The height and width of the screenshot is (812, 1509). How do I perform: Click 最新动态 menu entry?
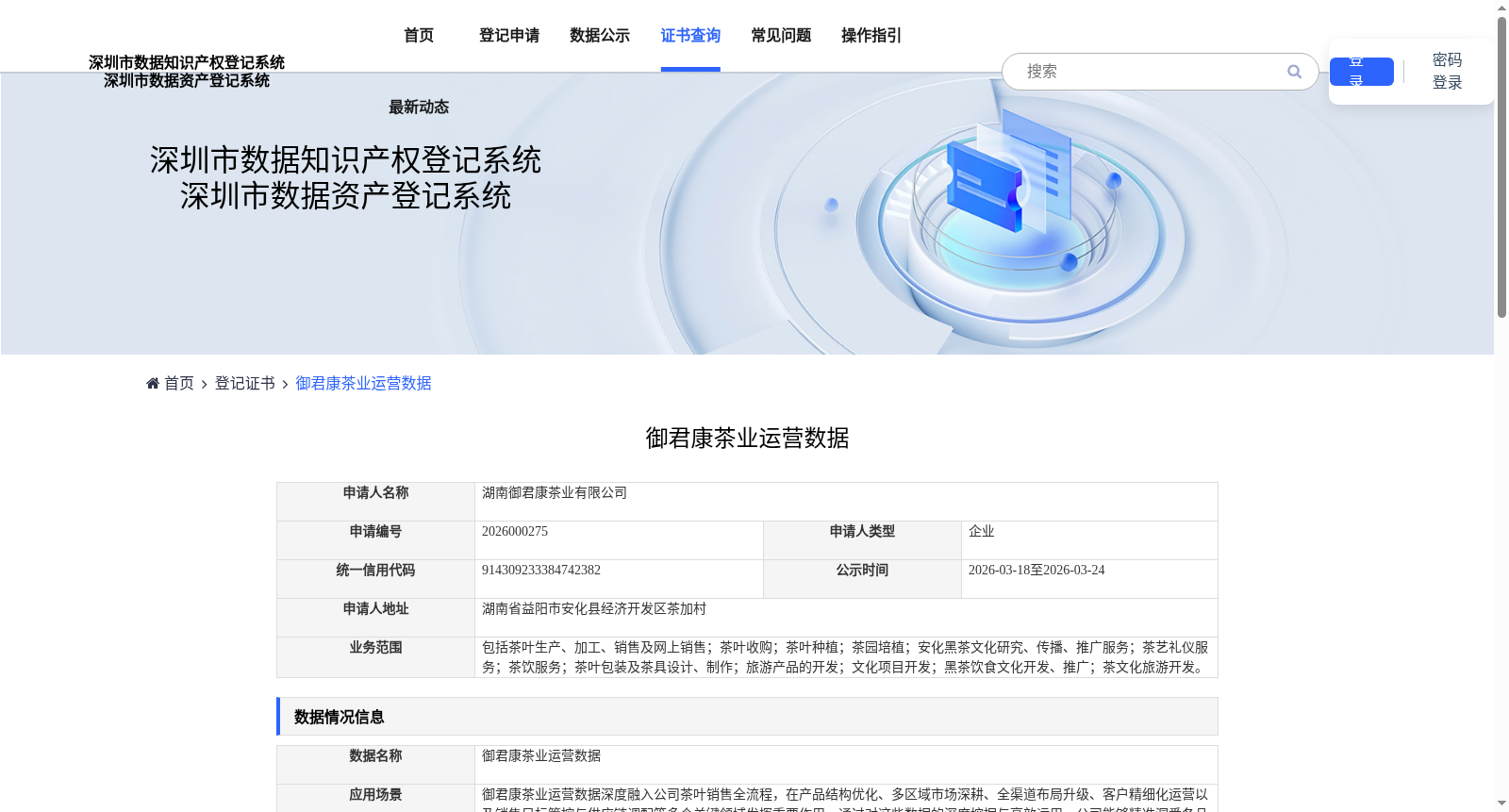(x=419, y=108)
